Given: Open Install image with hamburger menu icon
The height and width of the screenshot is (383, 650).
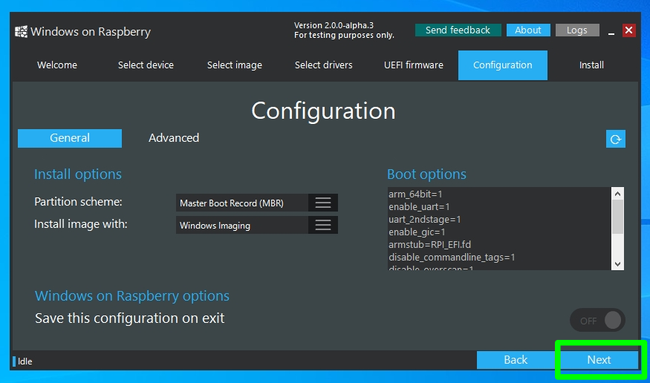Looking at the screenshot, I should [x=323, y=225].
